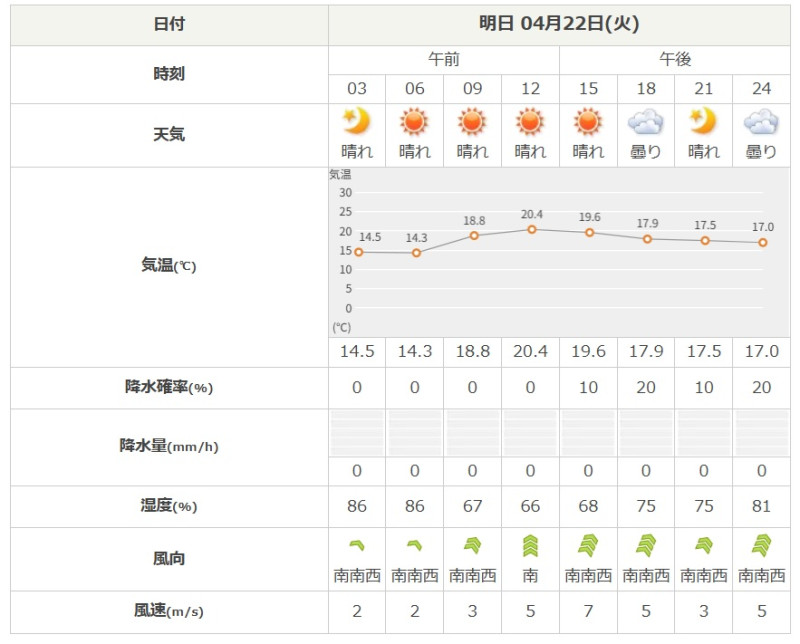
Task: Click the moon weather icon at 03 o'clock
Action: pos(357,122)
